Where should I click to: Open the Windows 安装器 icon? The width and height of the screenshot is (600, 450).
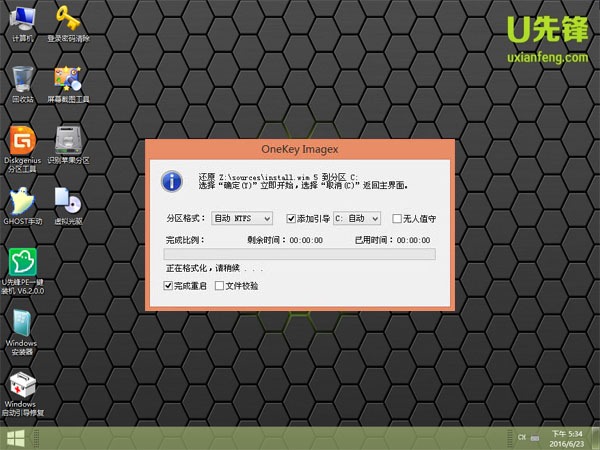(x=21, y=332)
